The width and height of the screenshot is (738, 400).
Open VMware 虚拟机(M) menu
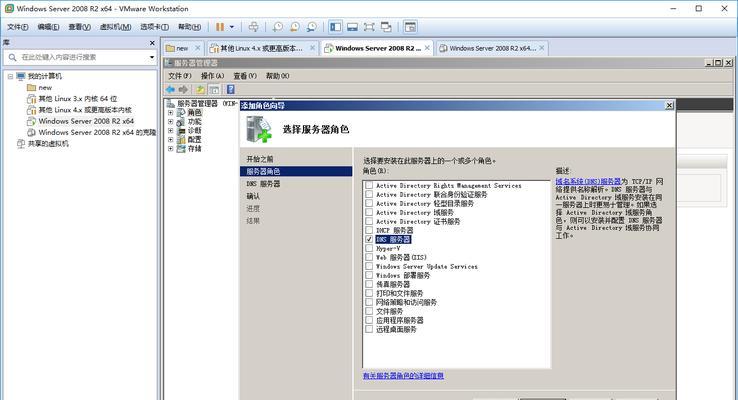point(115,27)
